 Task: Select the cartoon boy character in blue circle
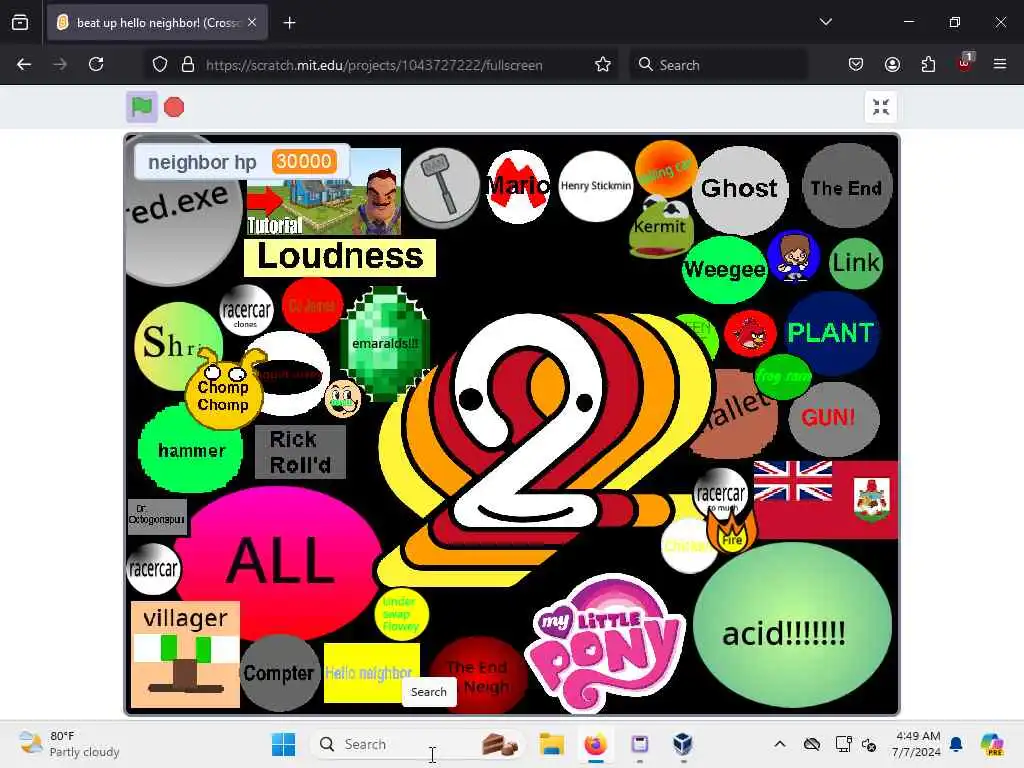(x=793, y=255)
